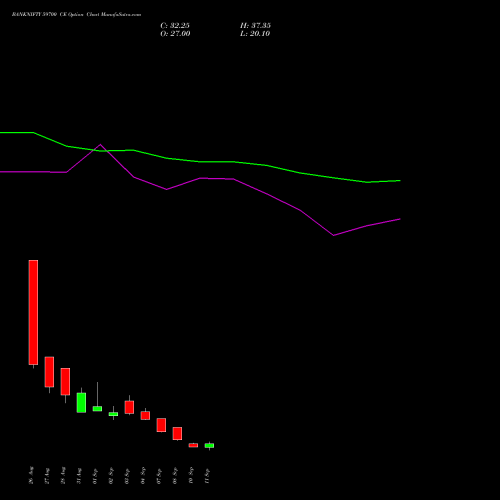Click the tall red 26 Aug candlestick
The width and height of the screenshot is (500, 500).
coord(33,312)
